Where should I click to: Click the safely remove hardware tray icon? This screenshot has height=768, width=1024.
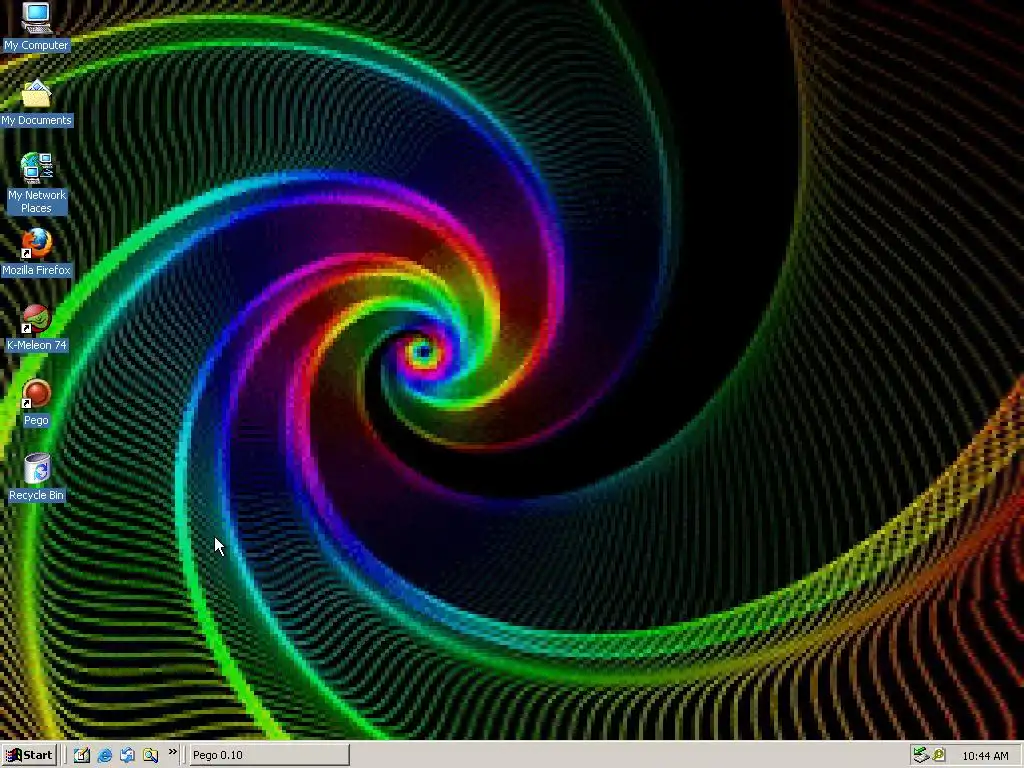(921, 755)
